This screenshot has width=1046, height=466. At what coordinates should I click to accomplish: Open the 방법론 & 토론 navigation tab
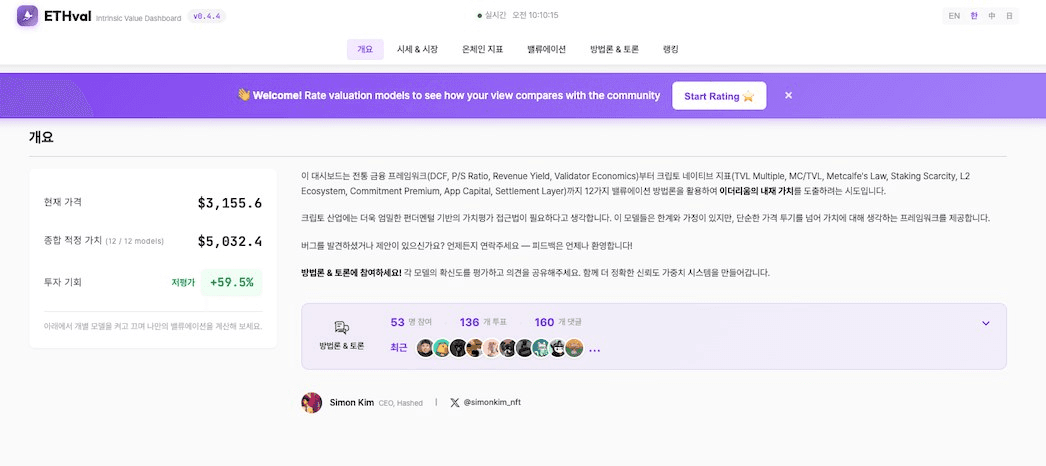(614, 49)
